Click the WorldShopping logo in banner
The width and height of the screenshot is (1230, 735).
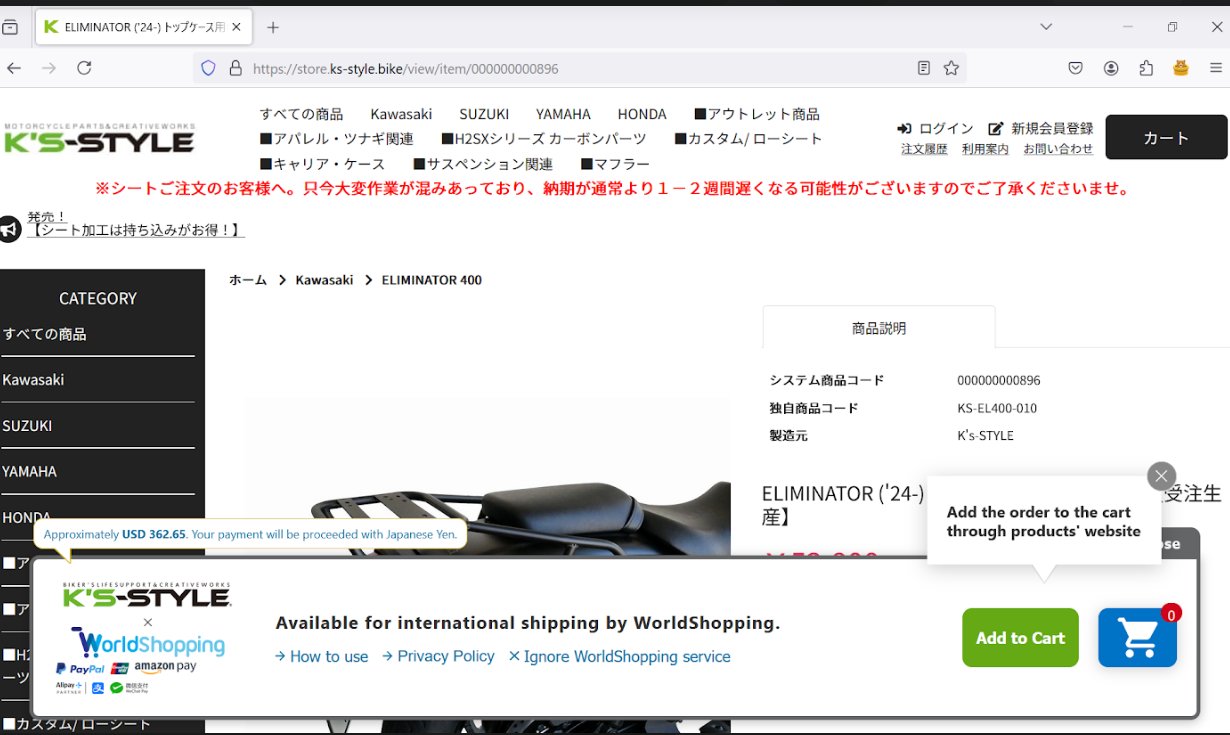click(148, 643)
